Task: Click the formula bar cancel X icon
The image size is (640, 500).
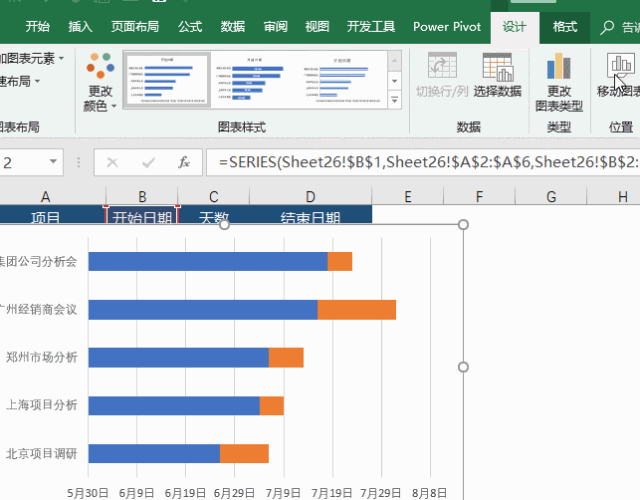Action: 112,162
